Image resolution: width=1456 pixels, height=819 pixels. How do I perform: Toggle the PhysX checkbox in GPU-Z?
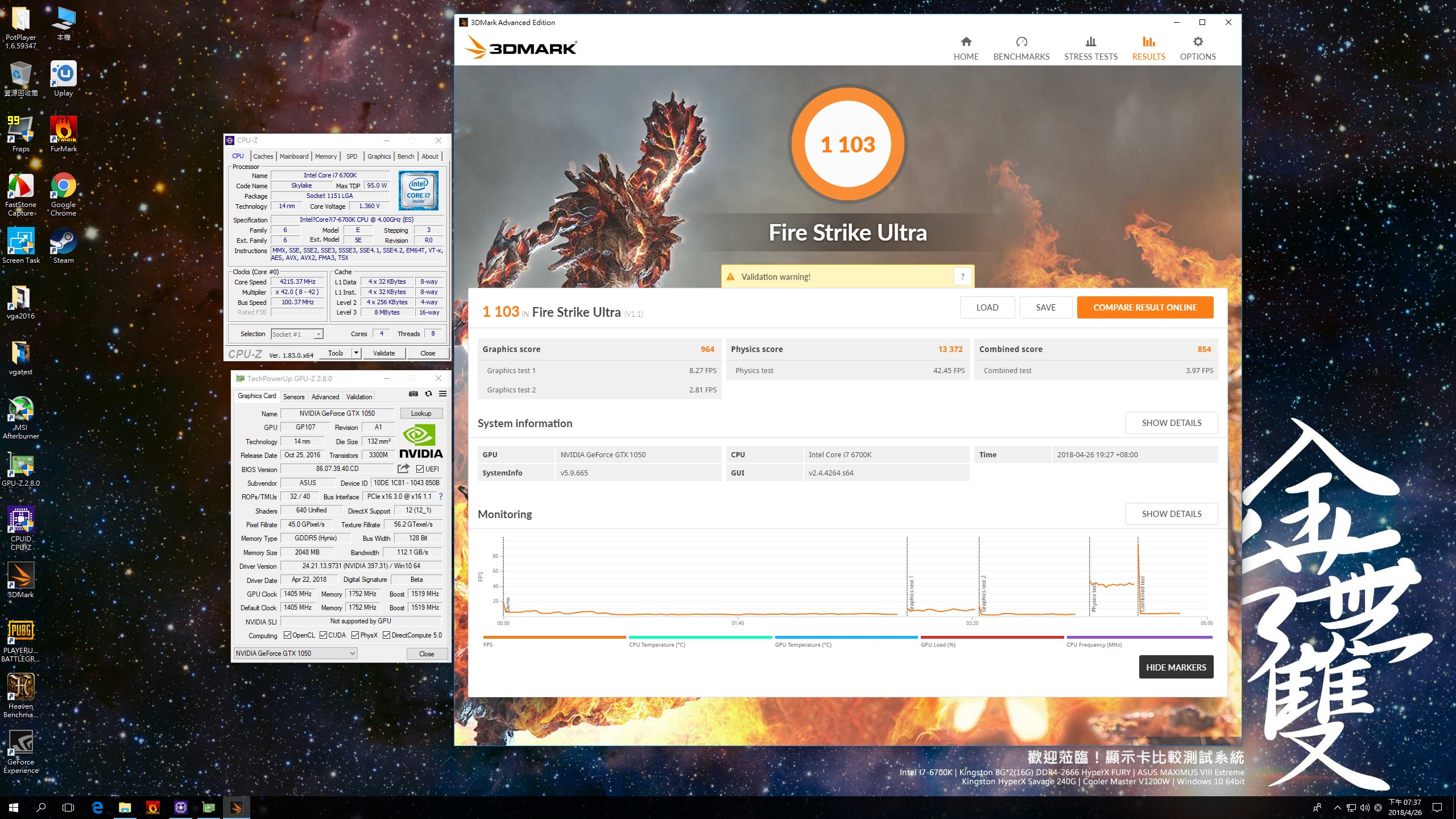click(x=355, y=635)
